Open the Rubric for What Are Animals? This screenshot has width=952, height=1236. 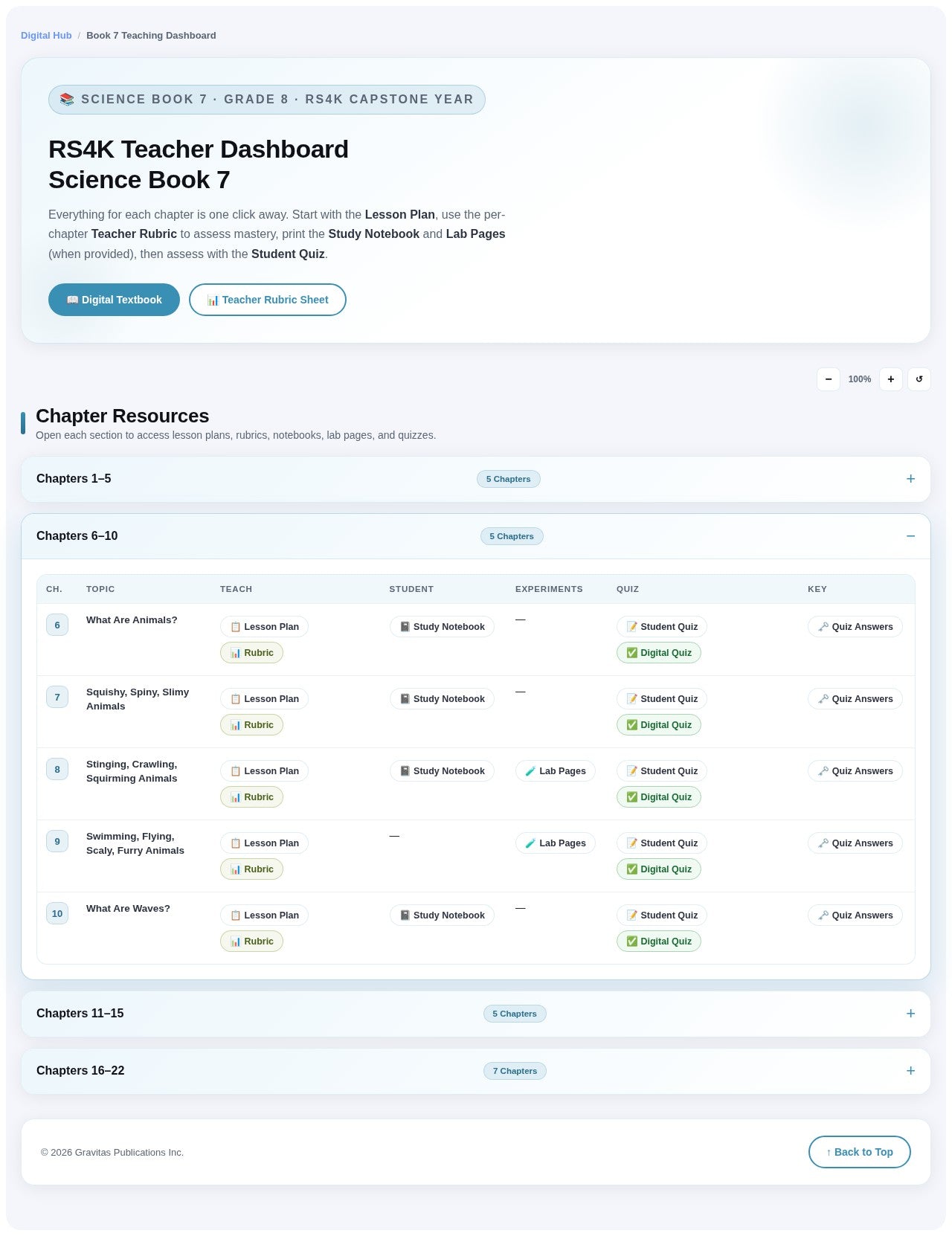[251, 653]
